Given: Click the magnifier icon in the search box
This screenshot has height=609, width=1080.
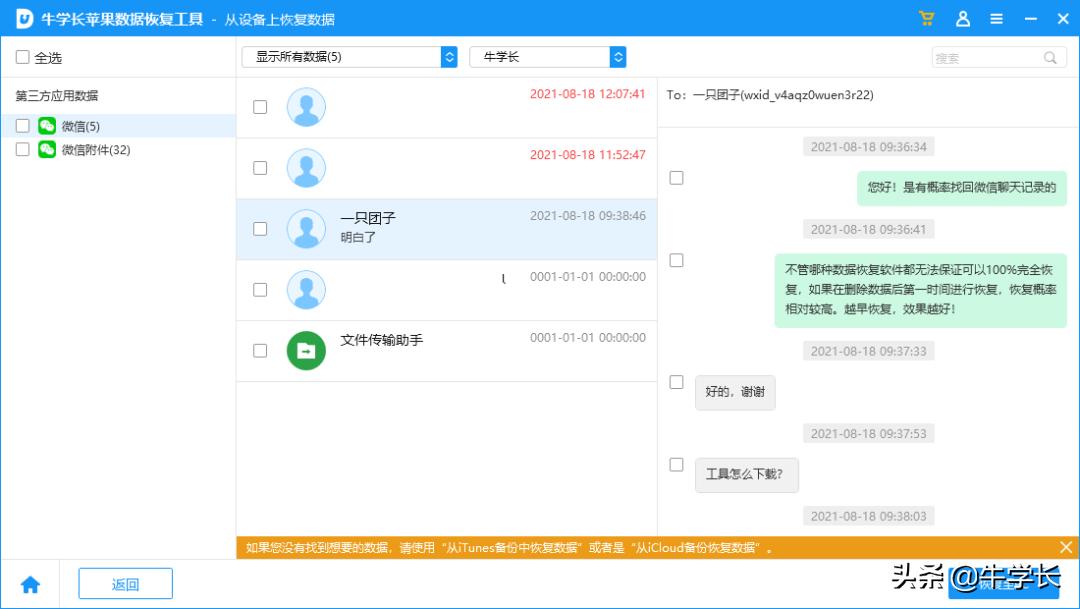Looking at the screenshot, I should click(1051, 58).
